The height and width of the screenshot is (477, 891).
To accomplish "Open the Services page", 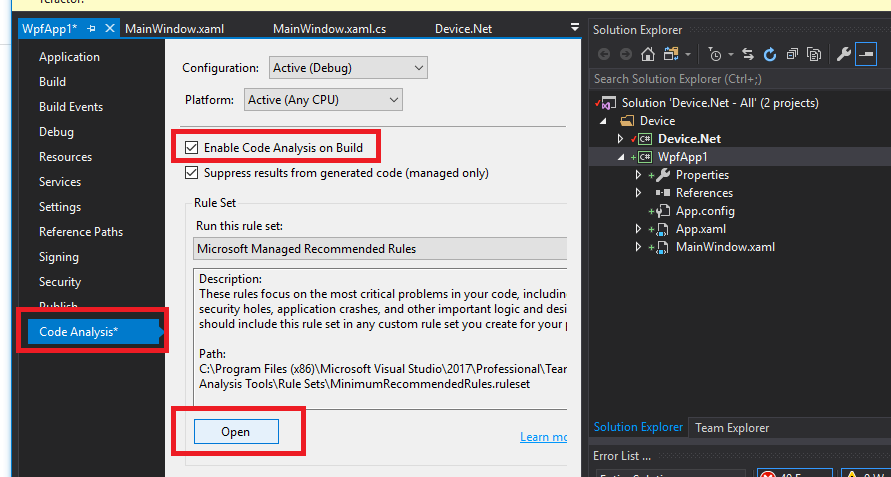I will click(60, 182).
